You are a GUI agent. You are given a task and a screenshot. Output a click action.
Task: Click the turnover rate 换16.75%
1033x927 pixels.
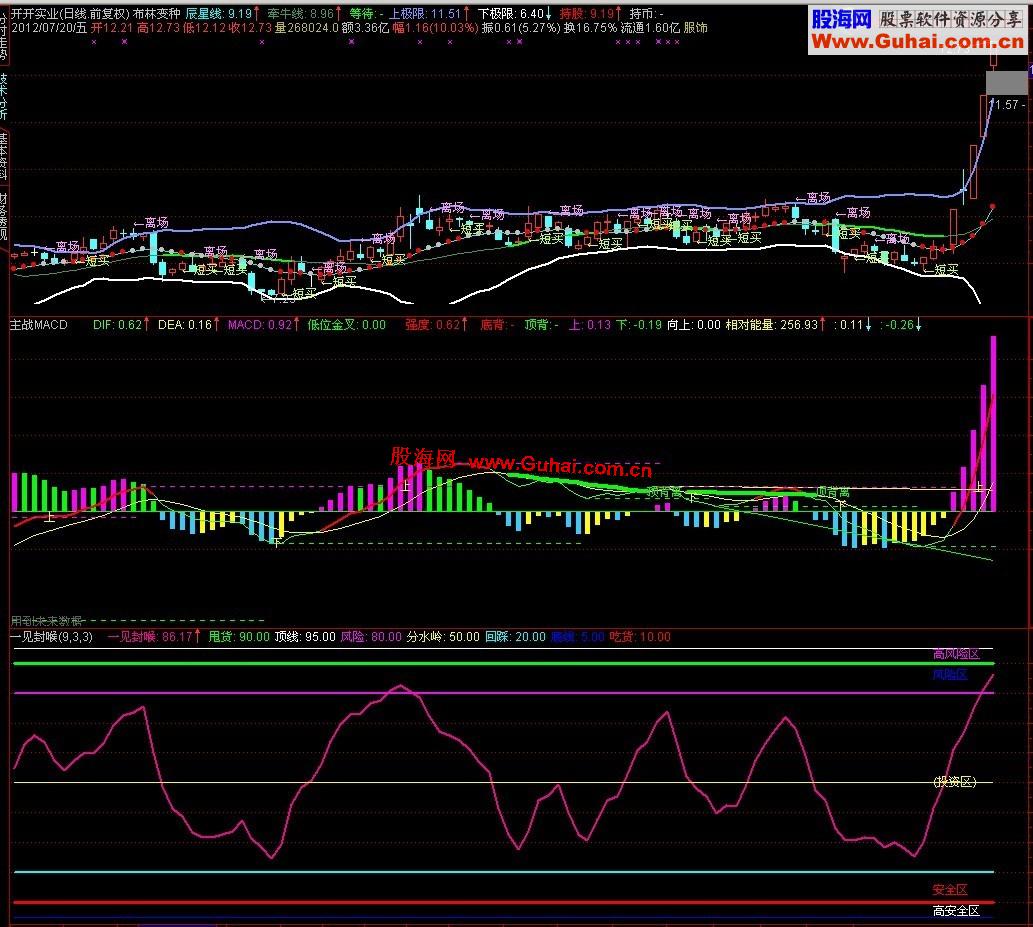click(x=590, y=28)
